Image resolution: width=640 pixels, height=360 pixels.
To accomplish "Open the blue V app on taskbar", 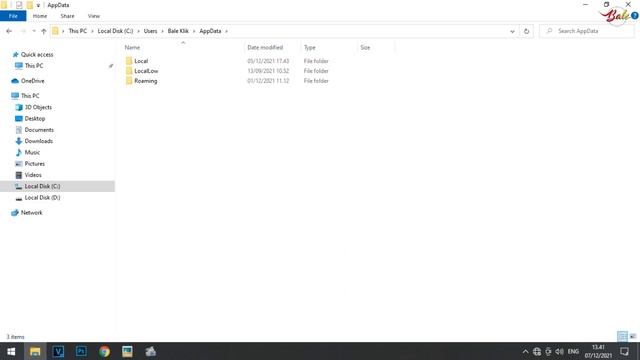I will pos(58,351).
